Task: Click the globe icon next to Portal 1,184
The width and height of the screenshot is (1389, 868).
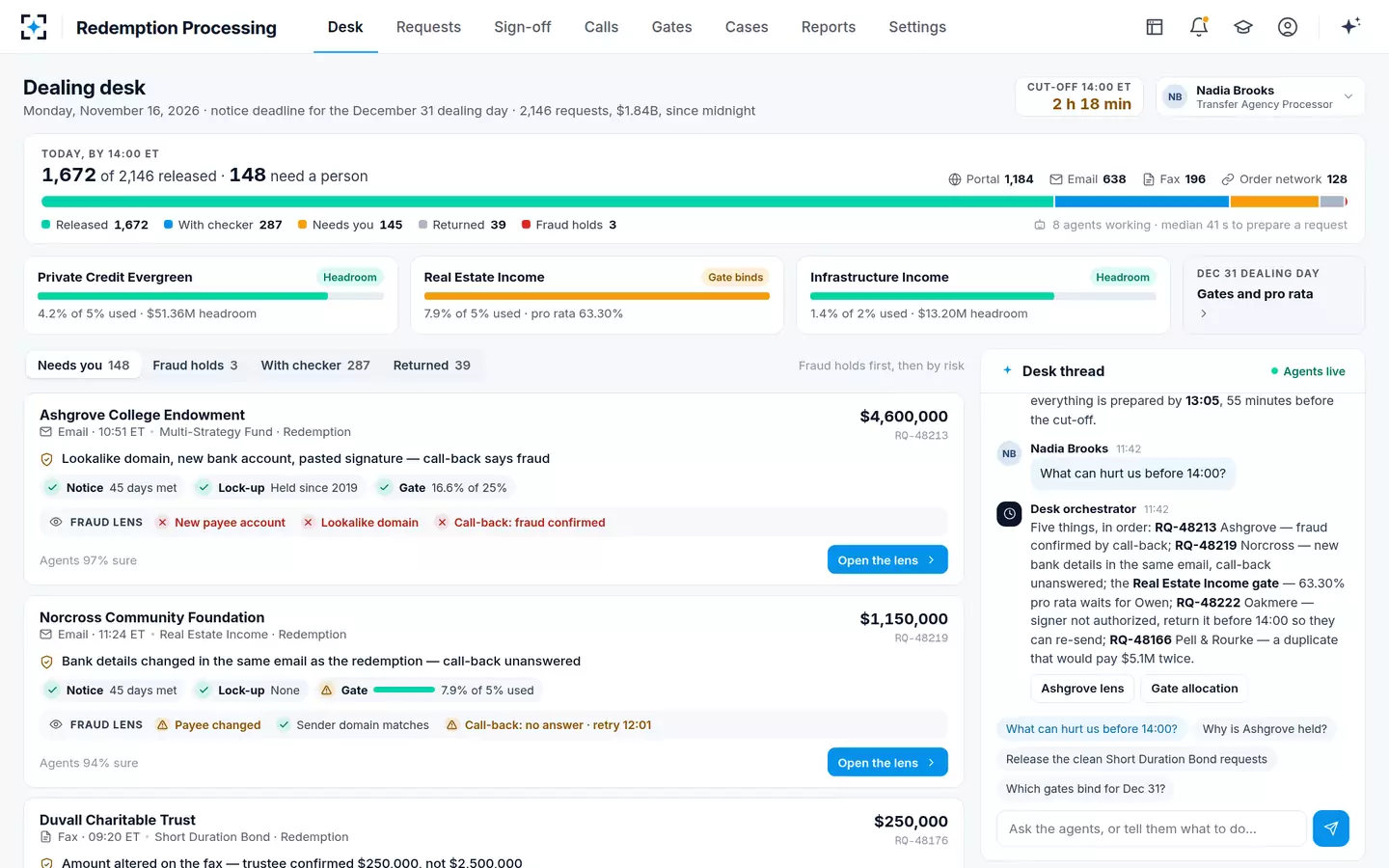Action: [955, 179]
